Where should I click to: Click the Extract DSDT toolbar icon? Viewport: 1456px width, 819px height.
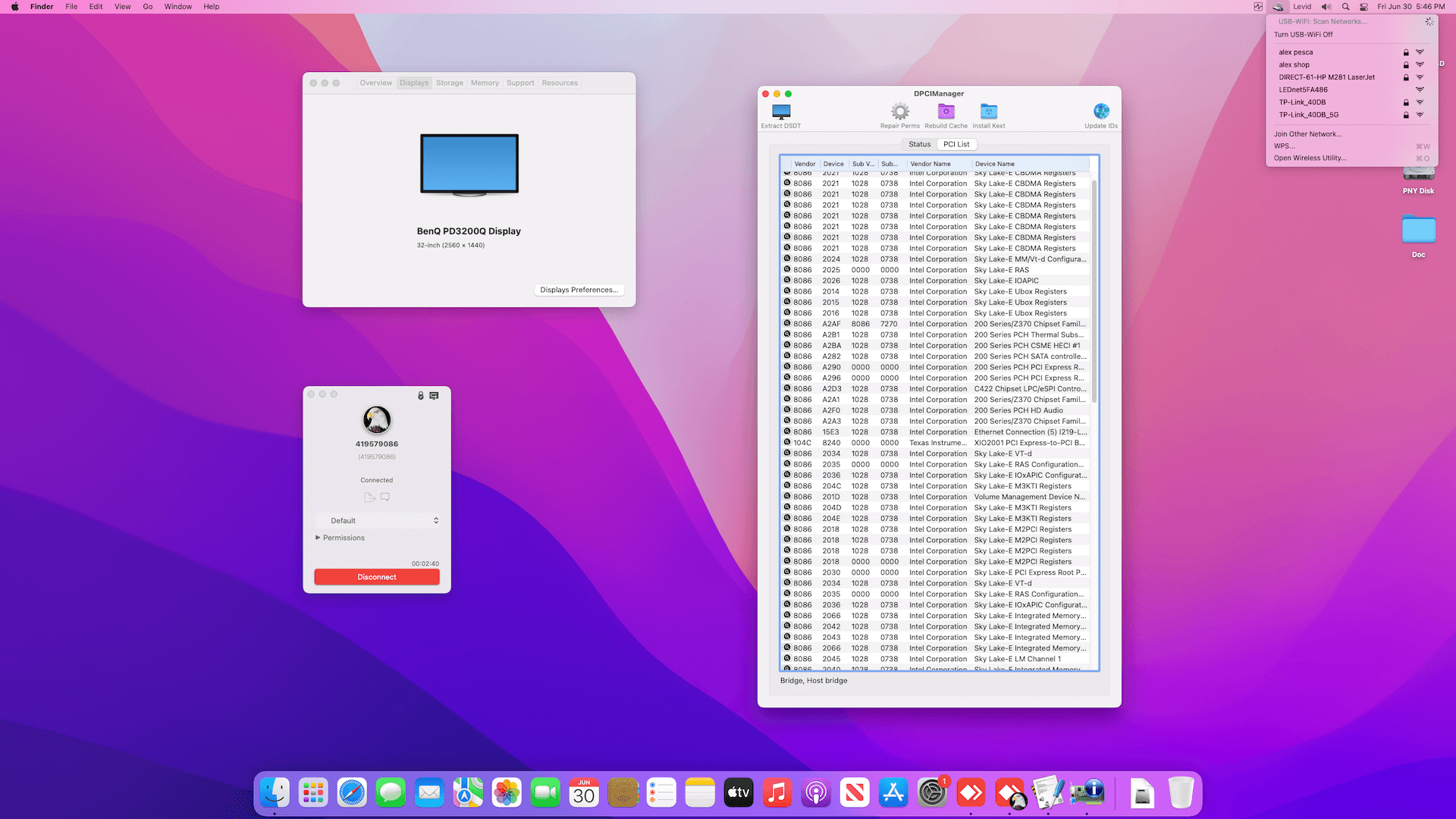[x=781, y=112]
